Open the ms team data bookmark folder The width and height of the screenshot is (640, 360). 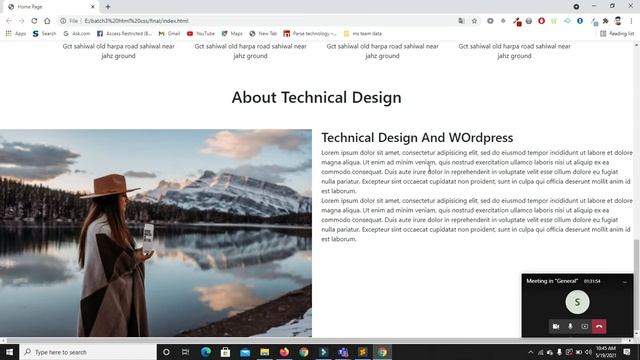363,33
